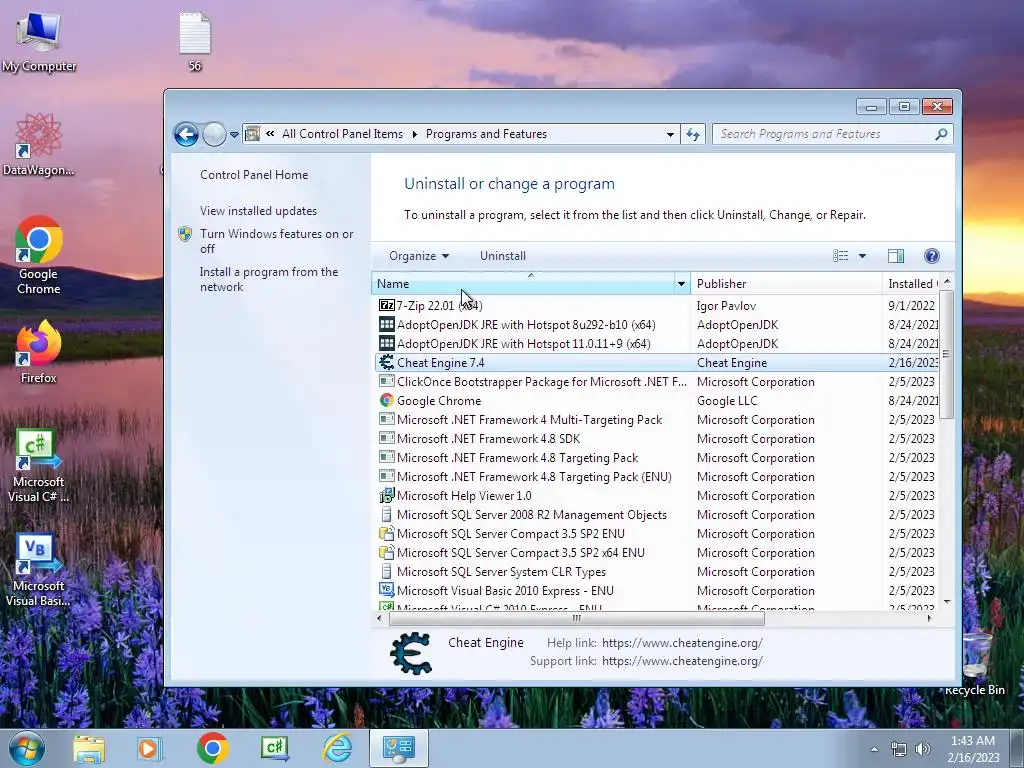
Task: Select Google Chrome desktop shortcut
Action: tap(39, 255)
